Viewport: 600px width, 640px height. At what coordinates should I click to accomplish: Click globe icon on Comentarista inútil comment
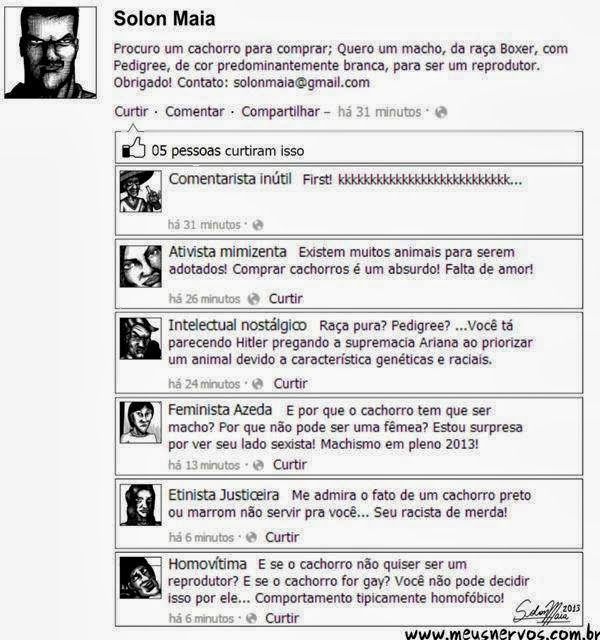tap(258, 225)
